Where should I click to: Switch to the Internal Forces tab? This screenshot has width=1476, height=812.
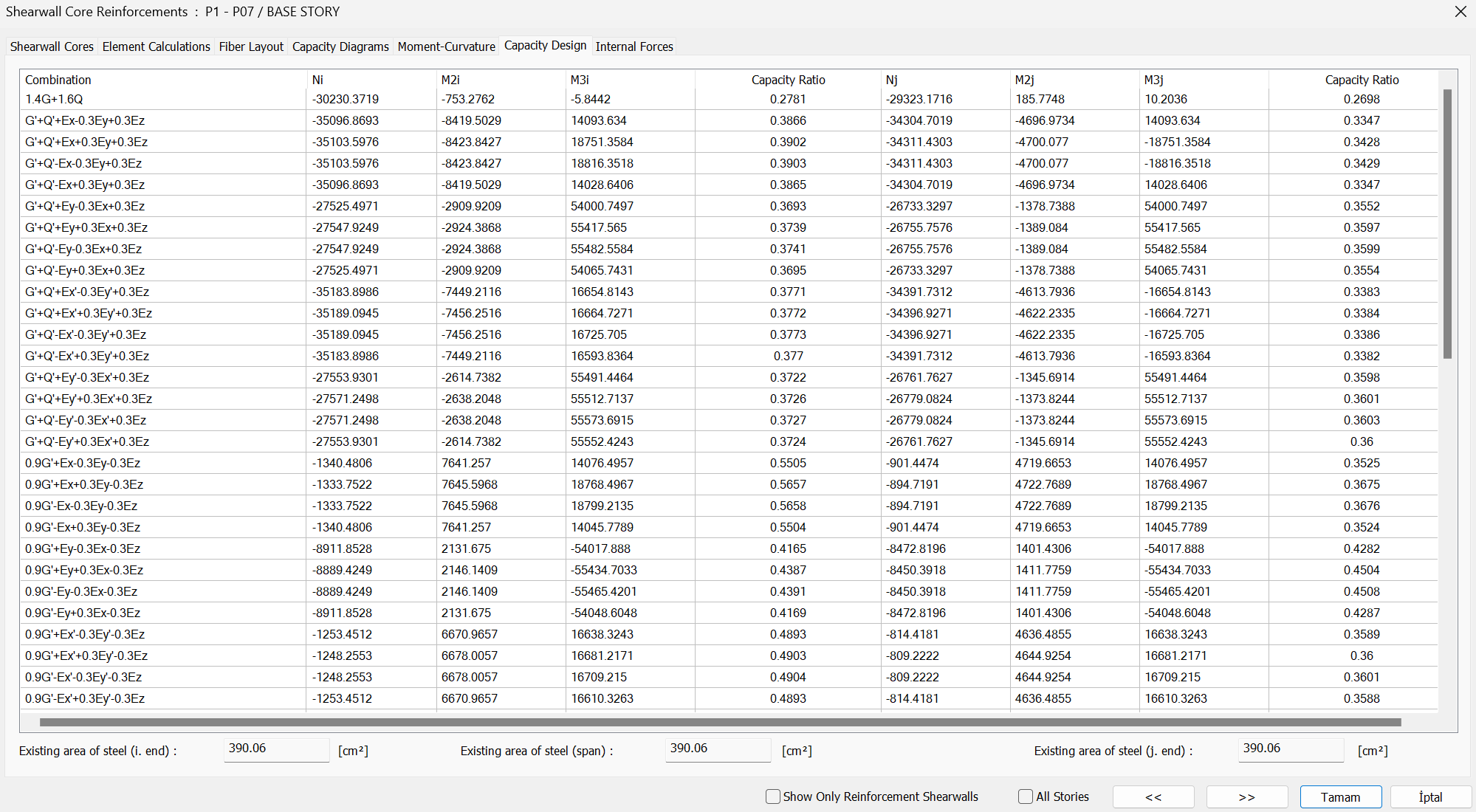pyautogui.click(x=634, y=47)
